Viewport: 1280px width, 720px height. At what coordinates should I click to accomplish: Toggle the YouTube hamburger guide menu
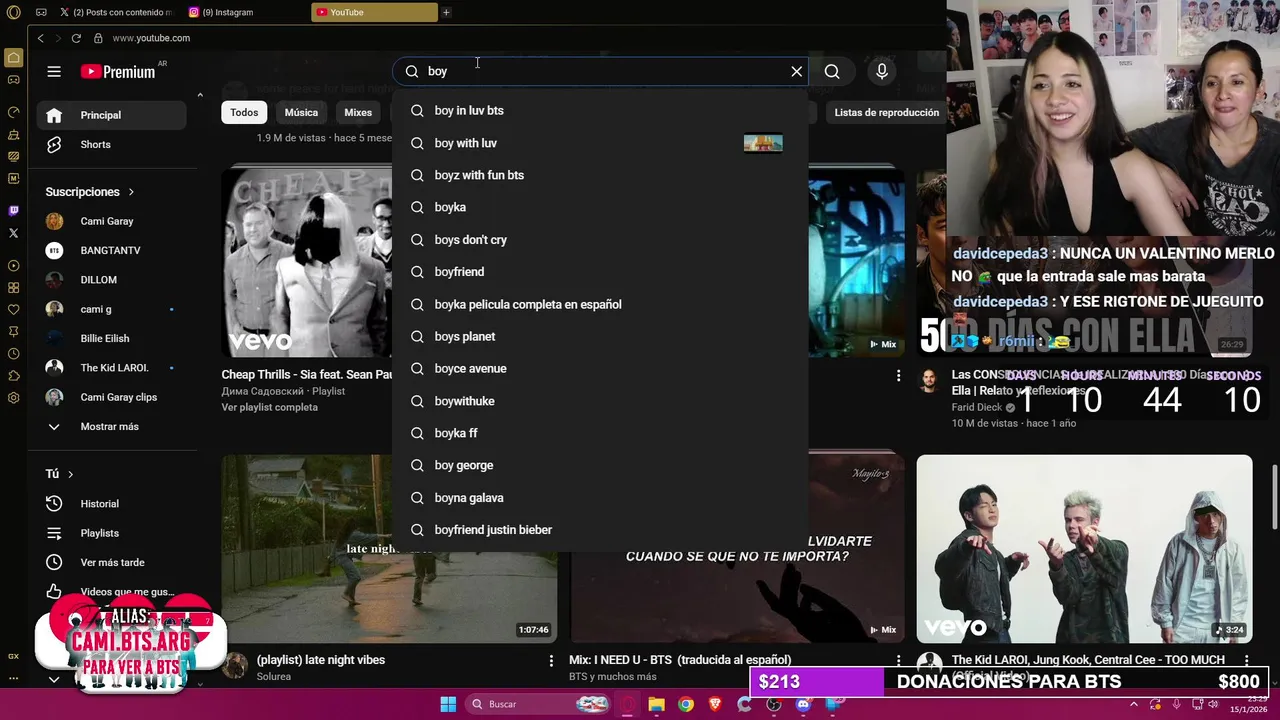[54, 71]
